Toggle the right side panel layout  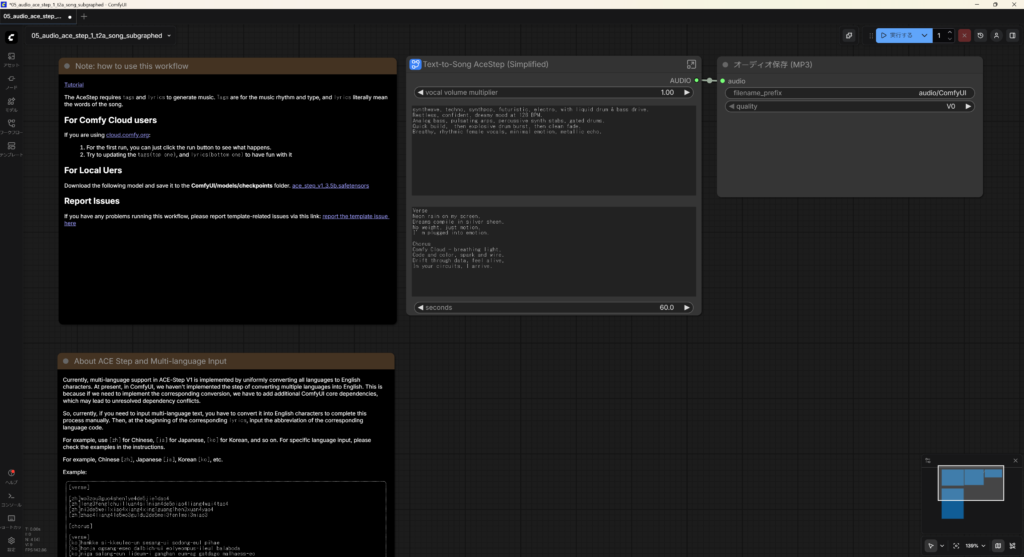1012,35
